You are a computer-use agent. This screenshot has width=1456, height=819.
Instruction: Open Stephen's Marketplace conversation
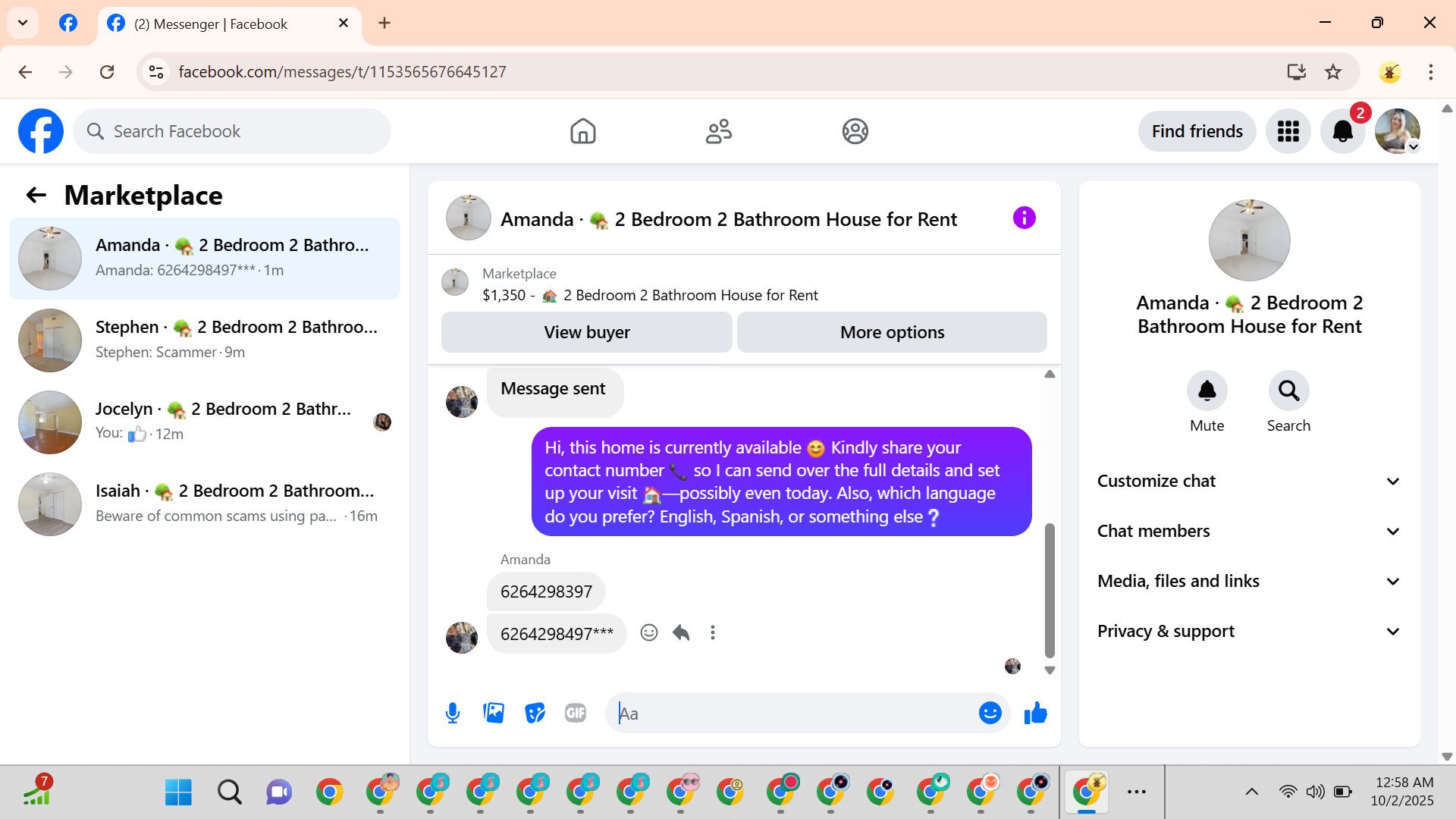pyautogui.click(x=205, y=340)
